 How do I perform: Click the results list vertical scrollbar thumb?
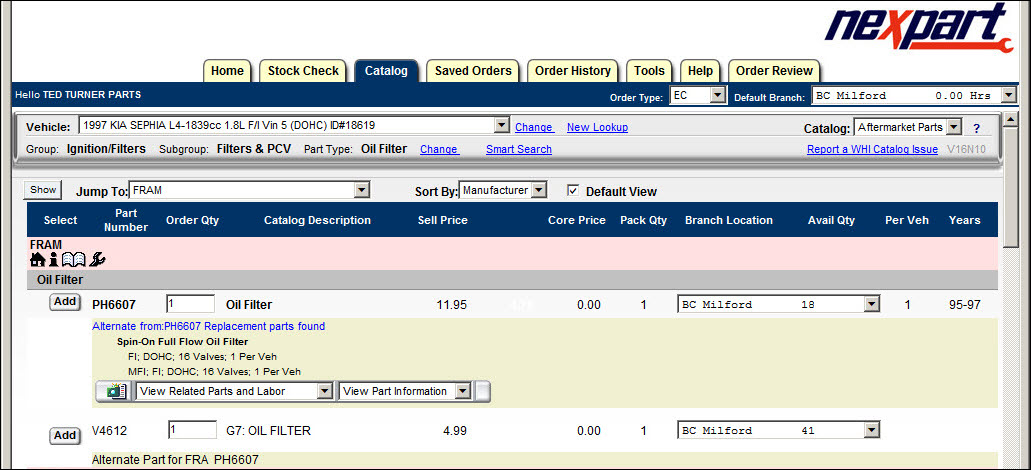(x=1010, y=187)
